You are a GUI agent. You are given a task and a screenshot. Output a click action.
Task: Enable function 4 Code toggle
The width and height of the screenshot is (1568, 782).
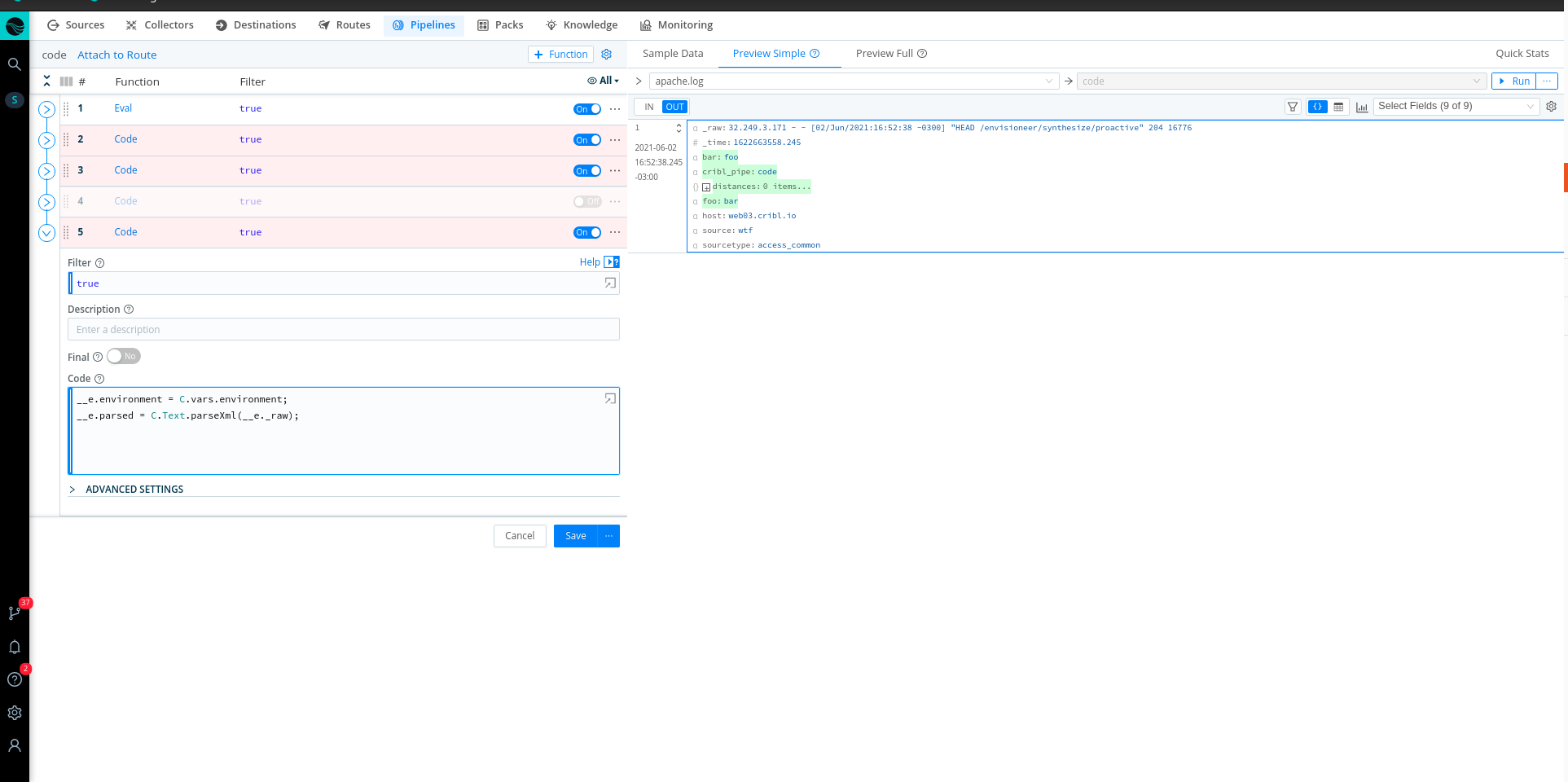tap(586, 201)
